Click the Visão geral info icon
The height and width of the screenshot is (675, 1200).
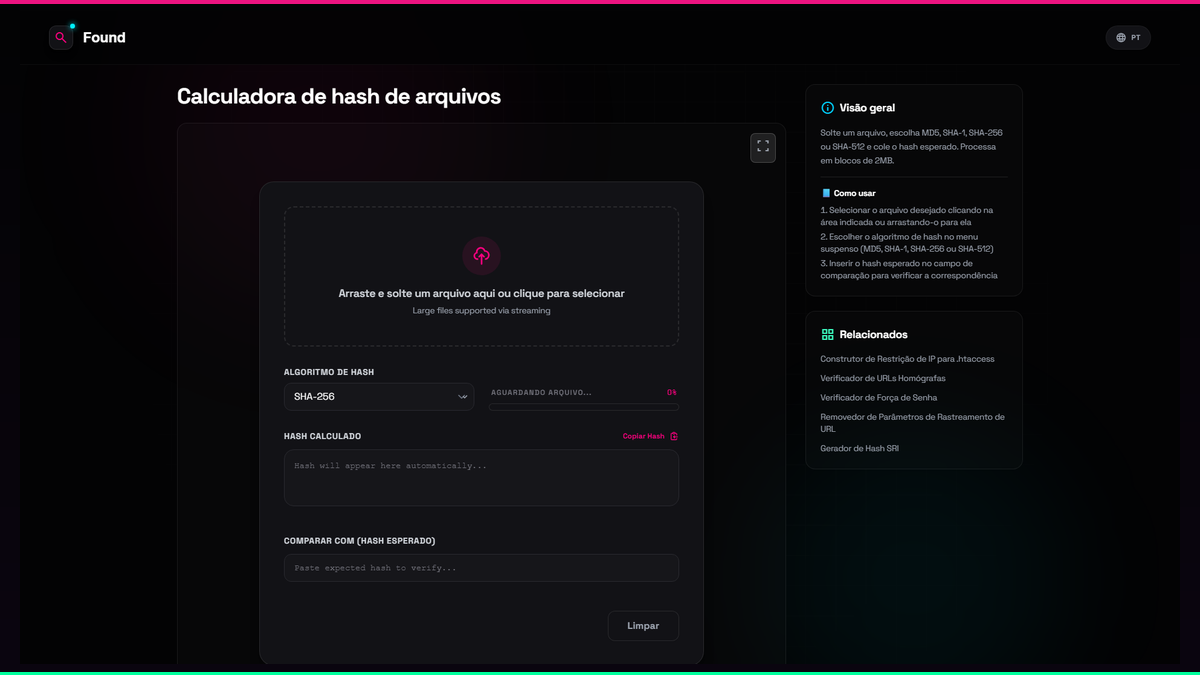[827, 108]
